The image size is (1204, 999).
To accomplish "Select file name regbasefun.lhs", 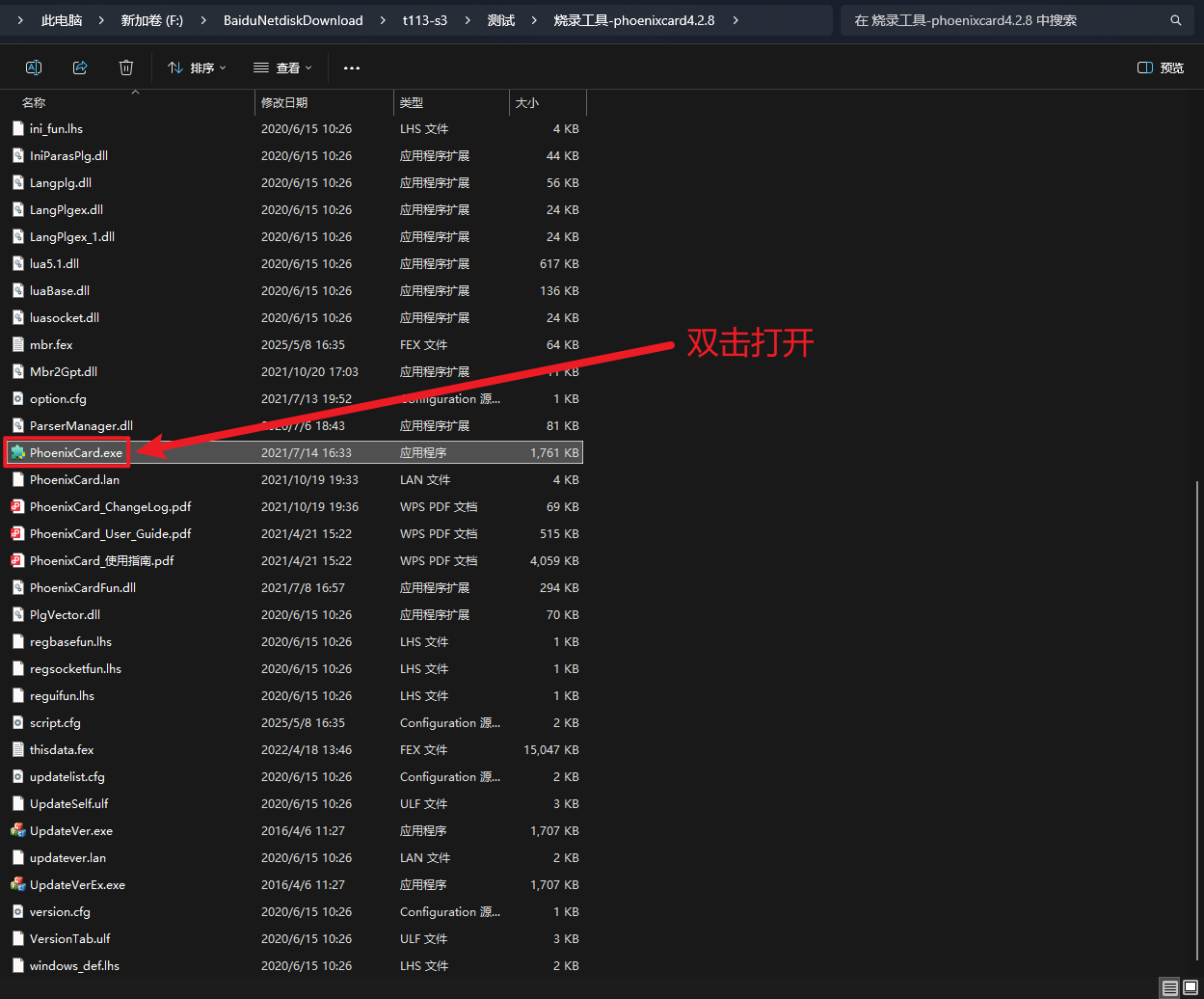I will tap(70, 641).
